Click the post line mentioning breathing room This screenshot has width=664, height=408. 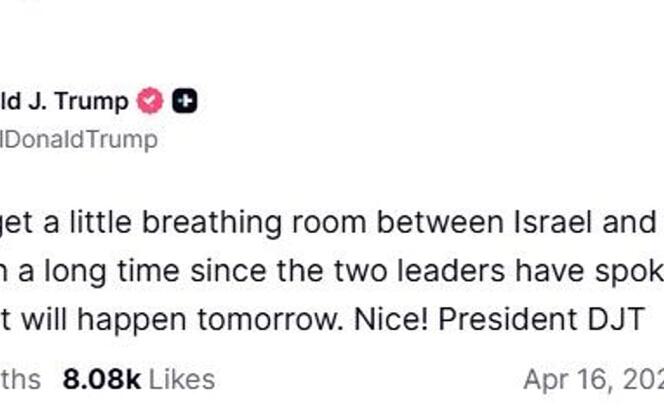[x=330, y=222]
